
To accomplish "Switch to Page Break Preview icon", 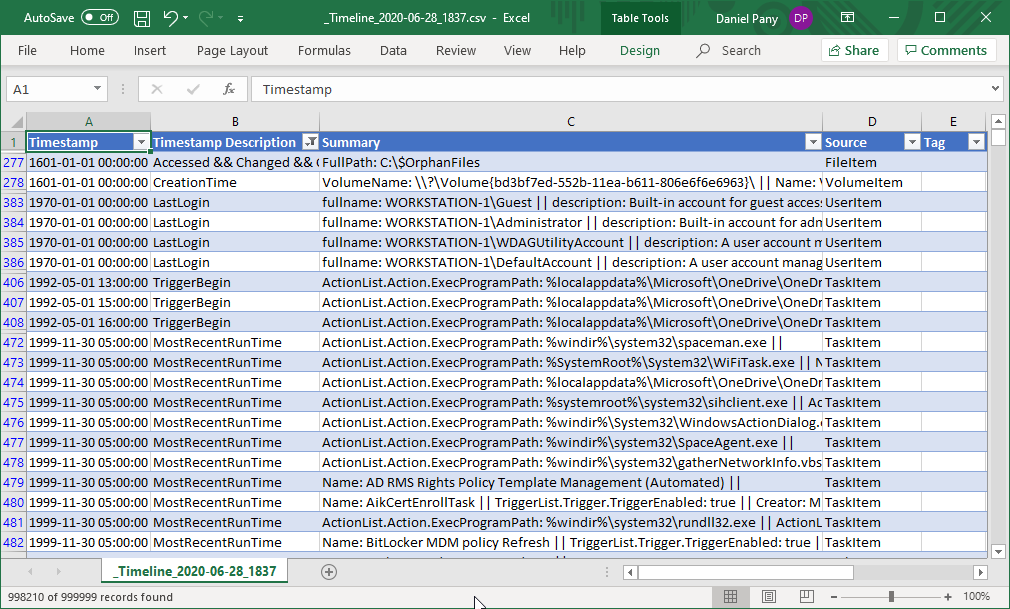I will tap(806, 597).
